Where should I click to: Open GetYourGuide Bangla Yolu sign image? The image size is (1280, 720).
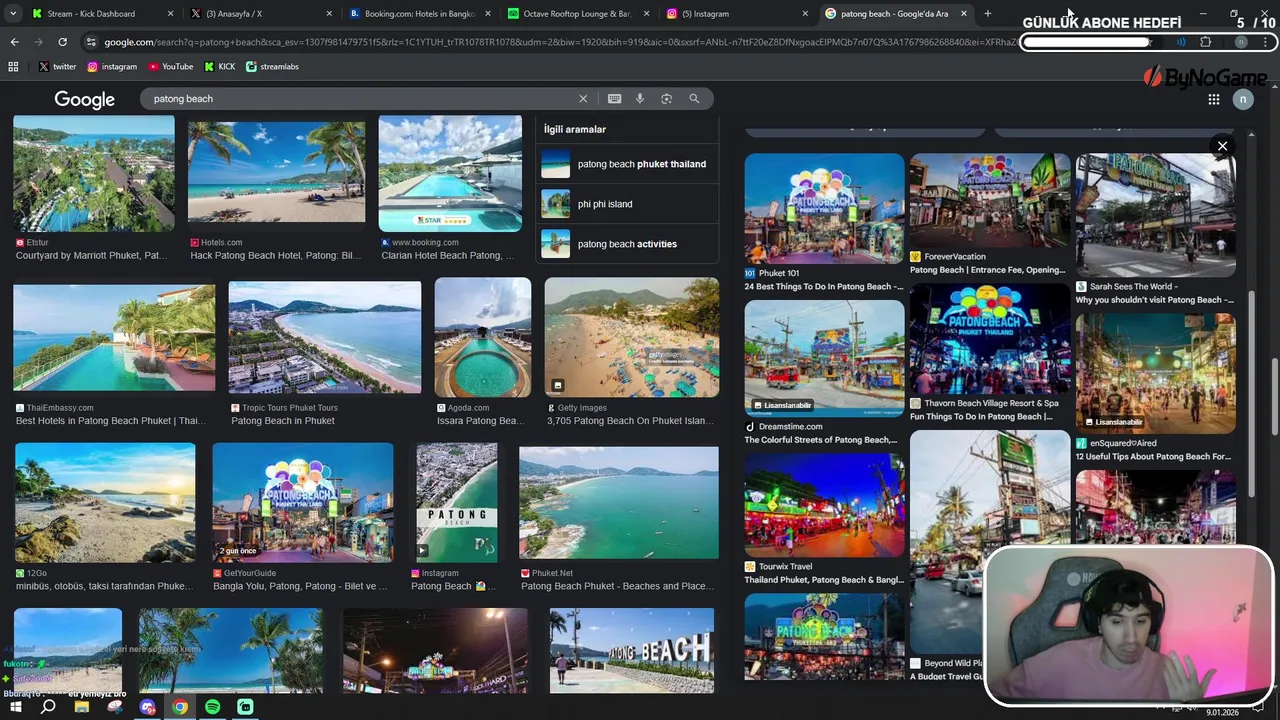(x=303, y=503)
